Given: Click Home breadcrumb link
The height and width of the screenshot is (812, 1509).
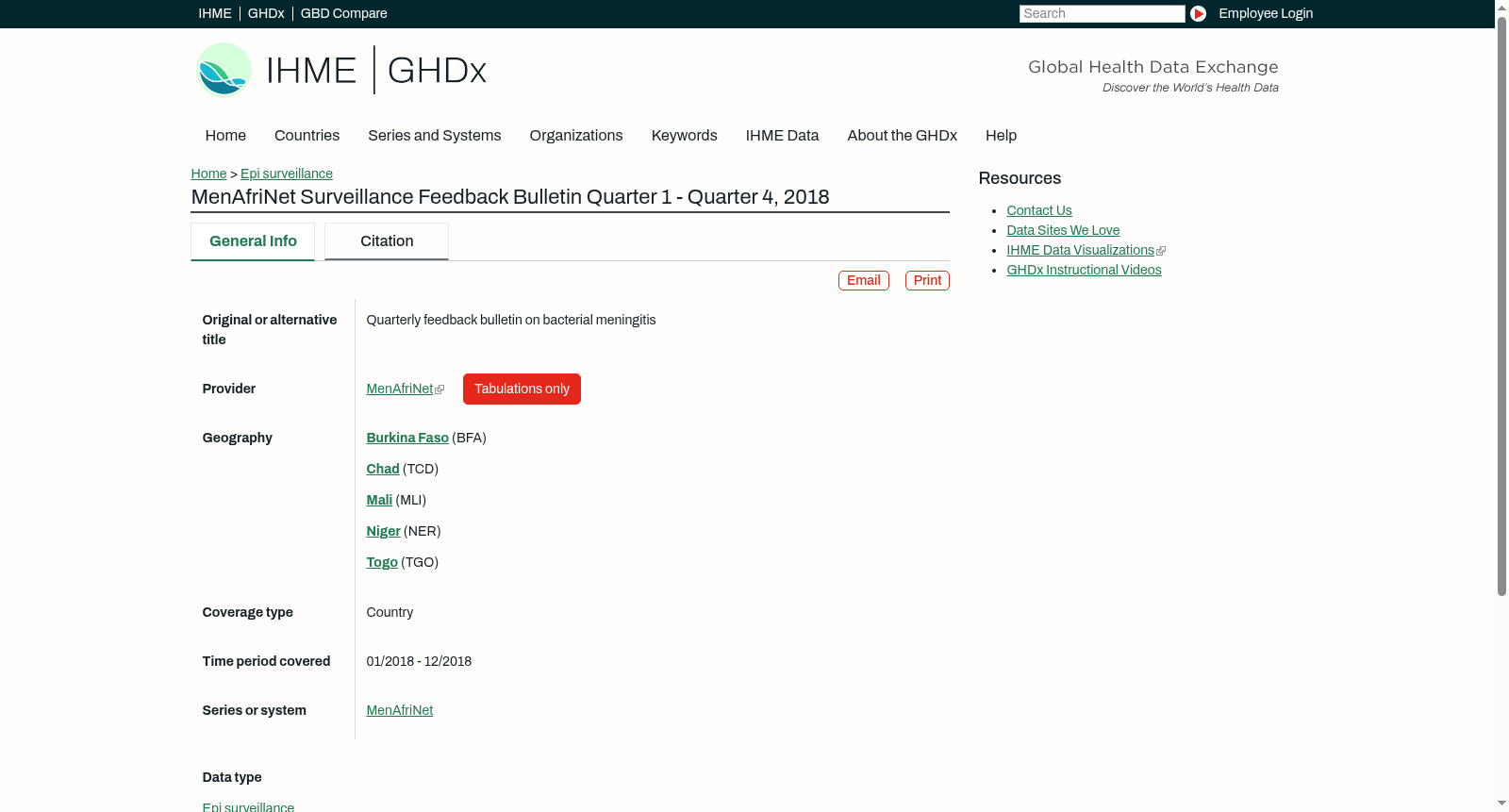Looking at the screenshot, I should pyautogui.click(x=208, y=174).
